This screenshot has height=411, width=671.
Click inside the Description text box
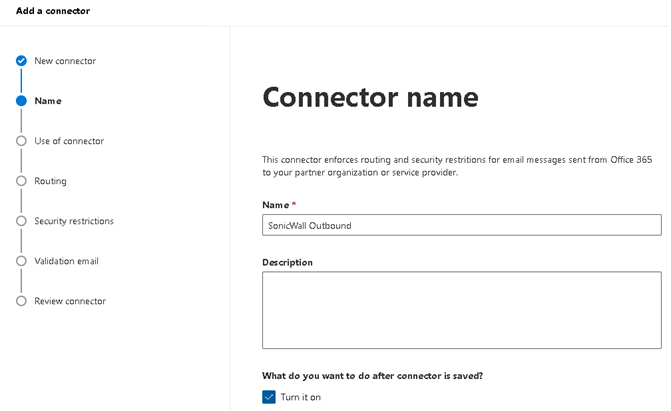click(x=461, y=310)
